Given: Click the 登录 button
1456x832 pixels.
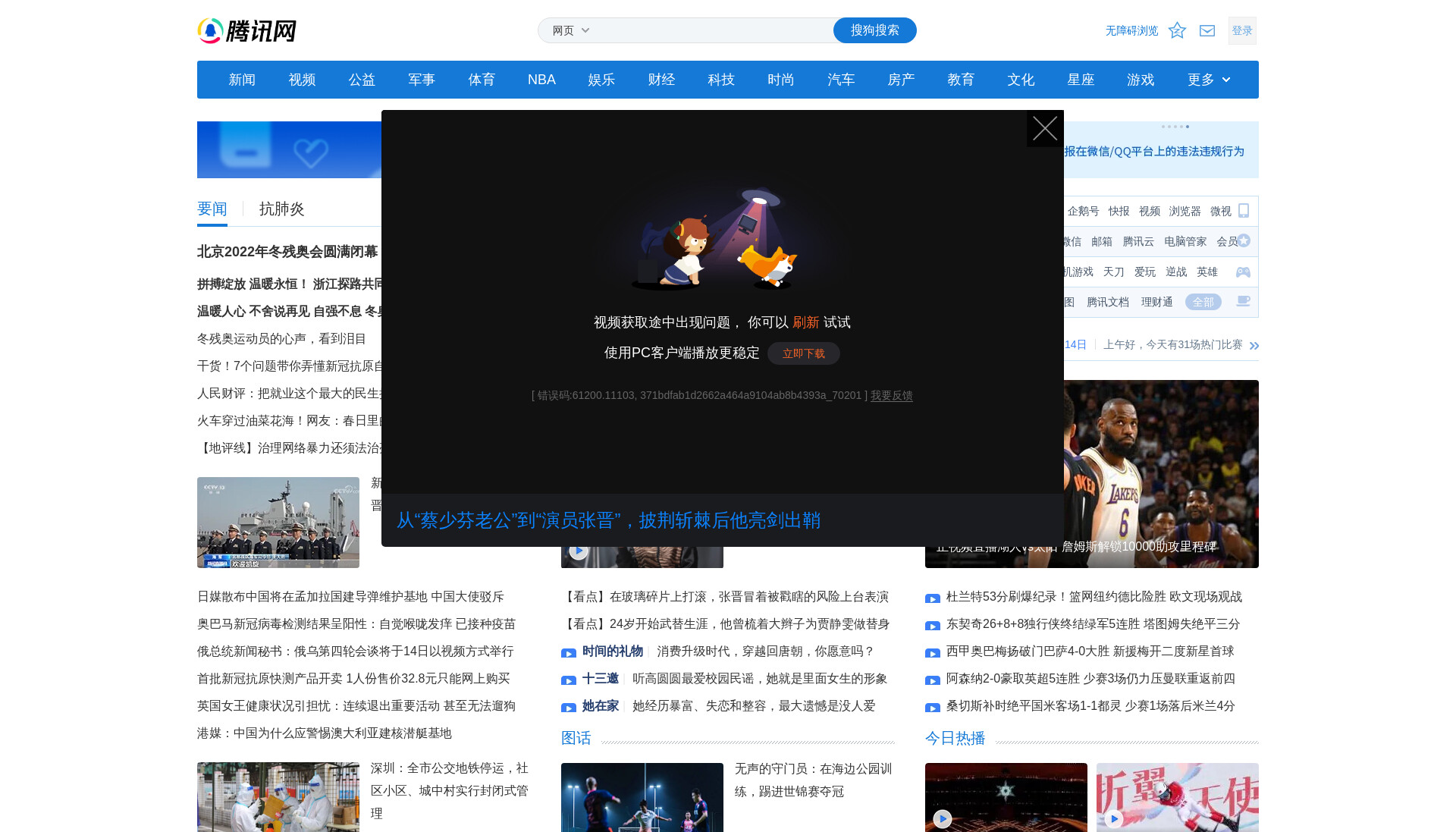Looking at the screenshot, I should pyautogui.click(x=1242, y=30).
